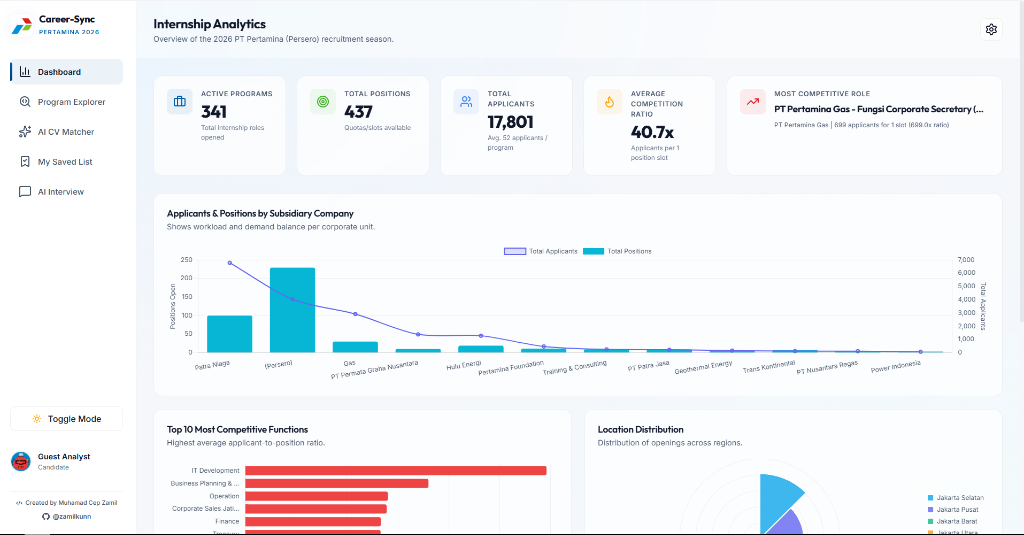Click the 437 total positions value
Screen dimensions: 1024x535
[x=359, y=112]
